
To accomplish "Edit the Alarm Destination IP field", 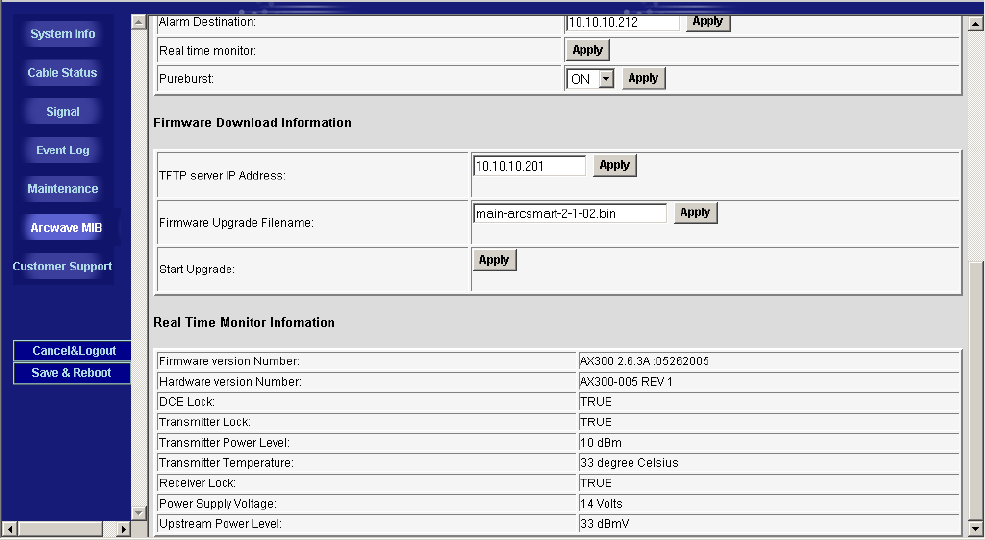I will click(623, 23).
